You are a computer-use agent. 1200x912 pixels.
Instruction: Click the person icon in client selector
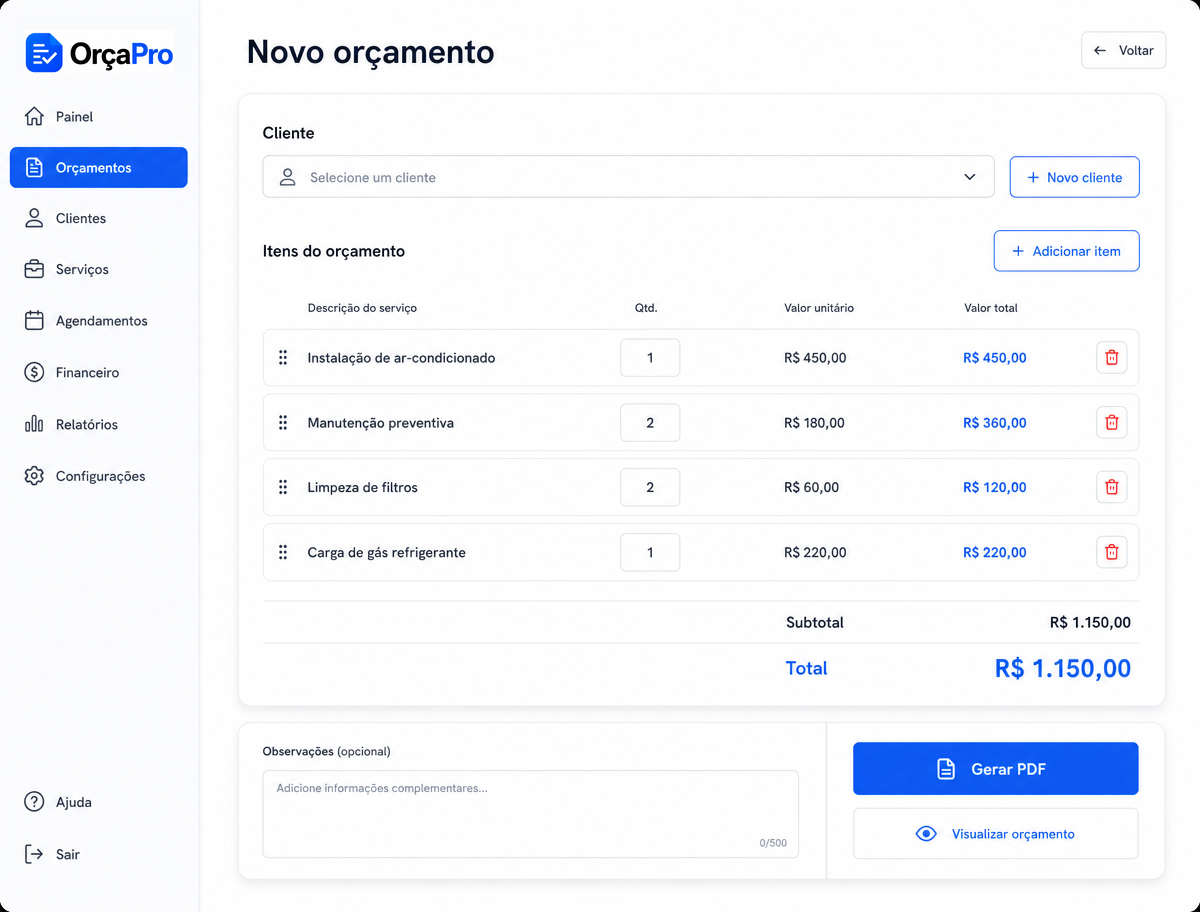pos(288,177)
